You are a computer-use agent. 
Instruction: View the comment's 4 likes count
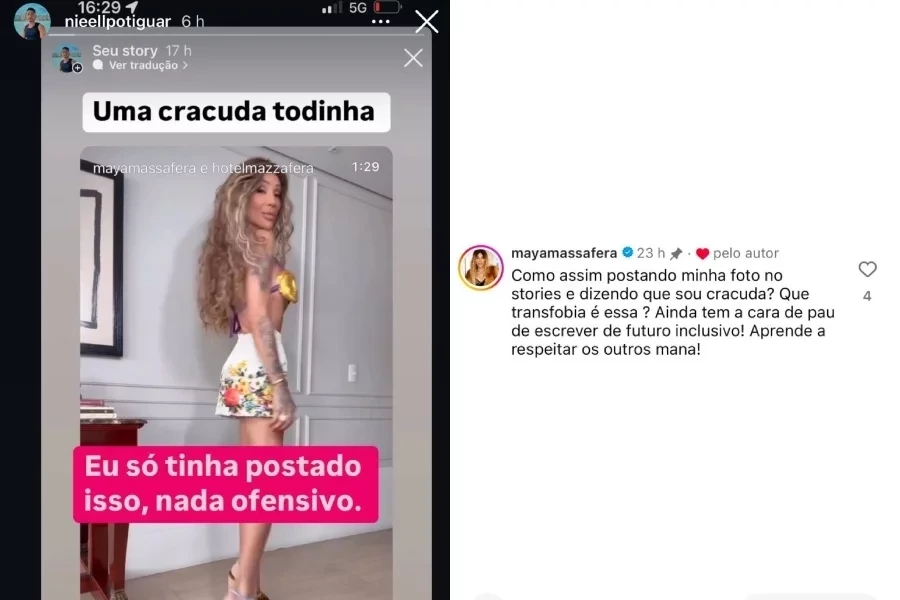(867, 296)
